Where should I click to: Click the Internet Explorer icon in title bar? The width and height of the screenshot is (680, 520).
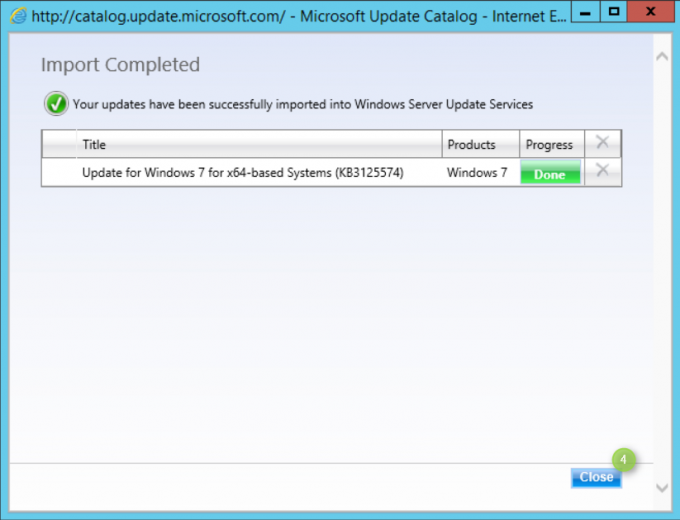17,16
